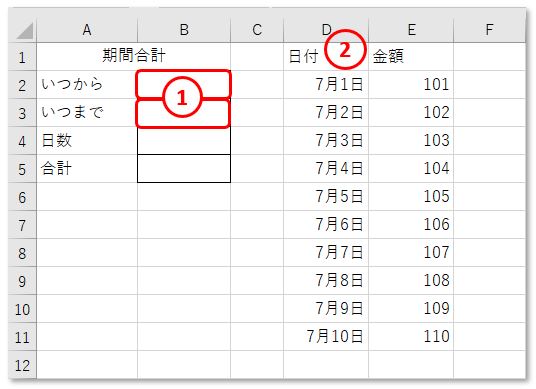536x389 pixels.
Task: Click the いつから input cell B2
Action: click(x=184, y=85)
